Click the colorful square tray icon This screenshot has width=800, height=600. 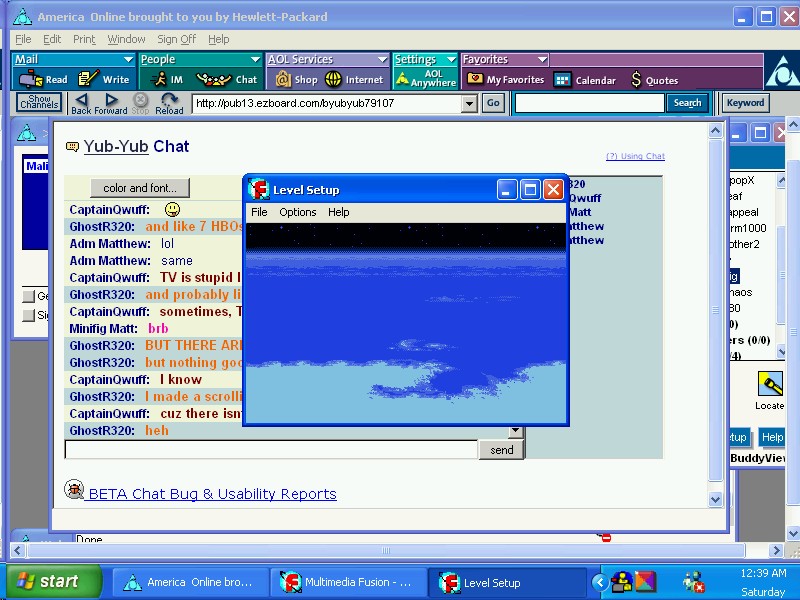pos(644,582)
